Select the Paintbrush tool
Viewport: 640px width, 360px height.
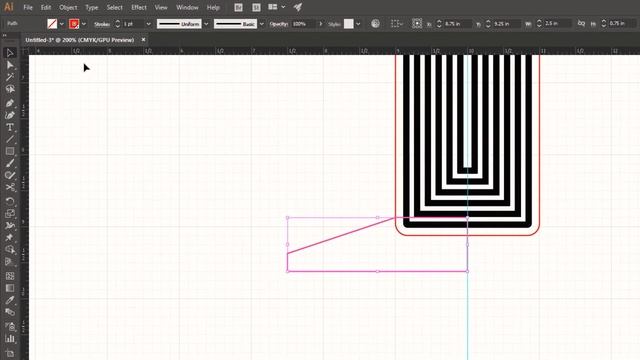pyautogui.click(x=10, y=163)
